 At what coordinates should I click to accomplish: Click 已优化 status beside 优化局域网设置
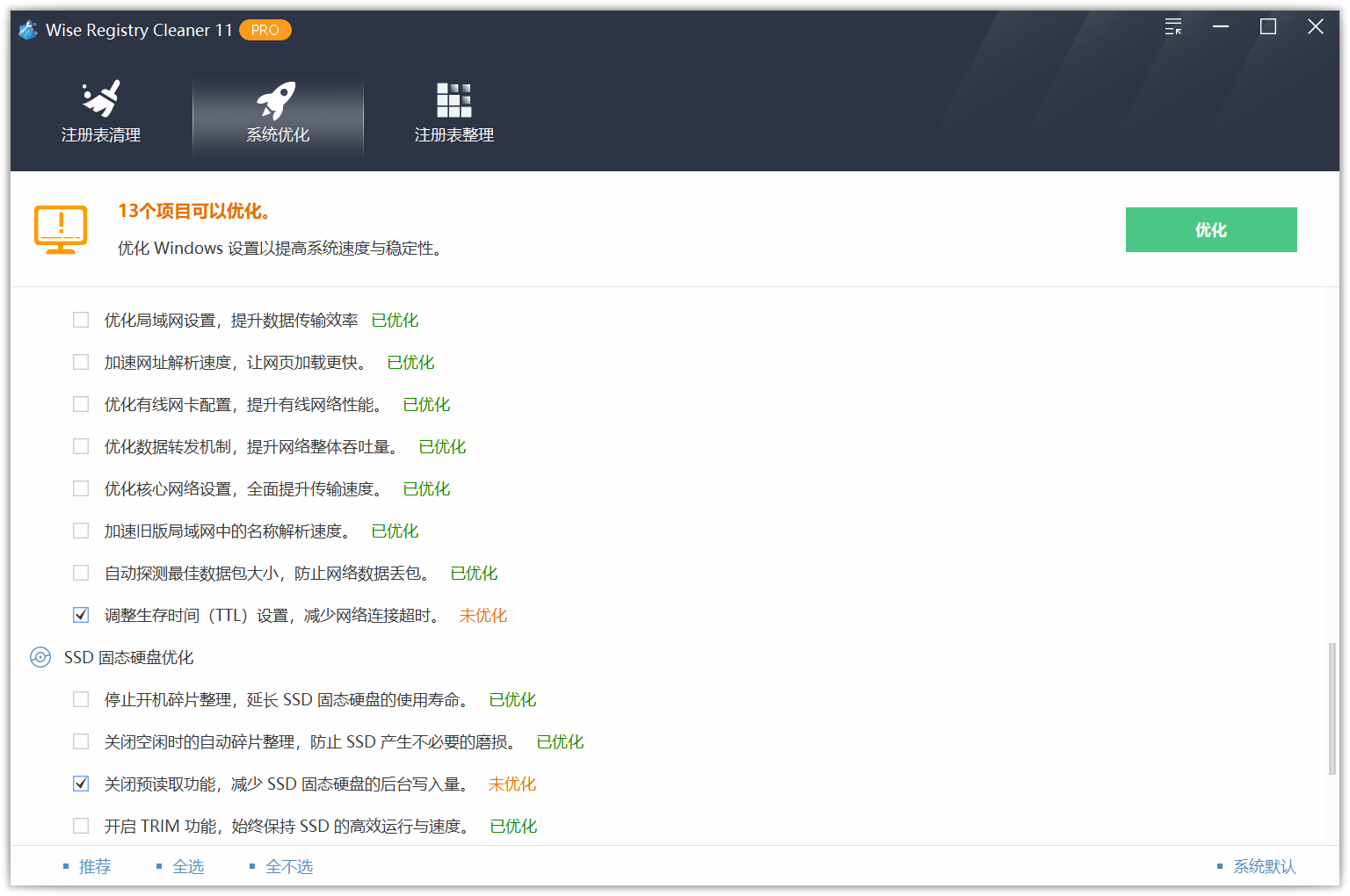[395, 320]
